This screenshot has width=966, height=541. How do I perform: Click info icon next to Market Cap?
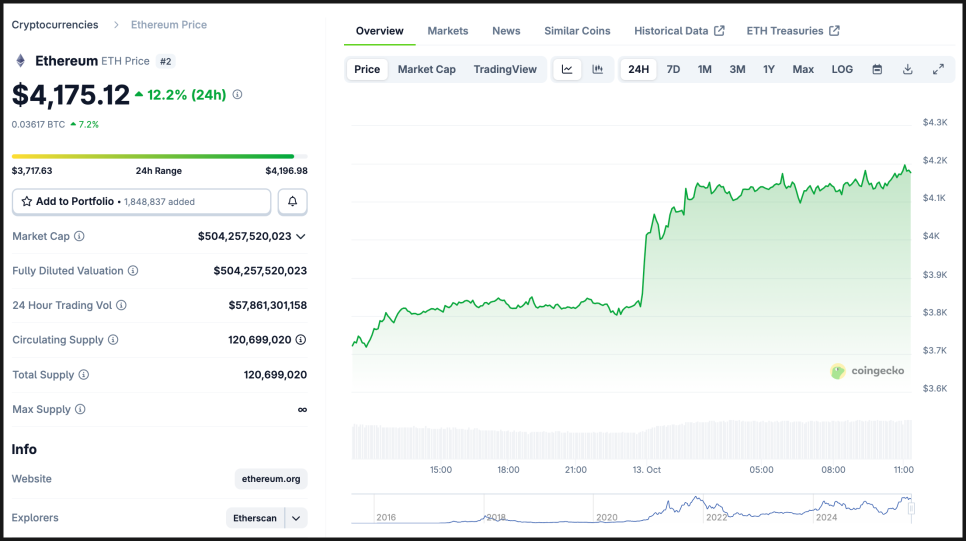click(x=80, y=237)
